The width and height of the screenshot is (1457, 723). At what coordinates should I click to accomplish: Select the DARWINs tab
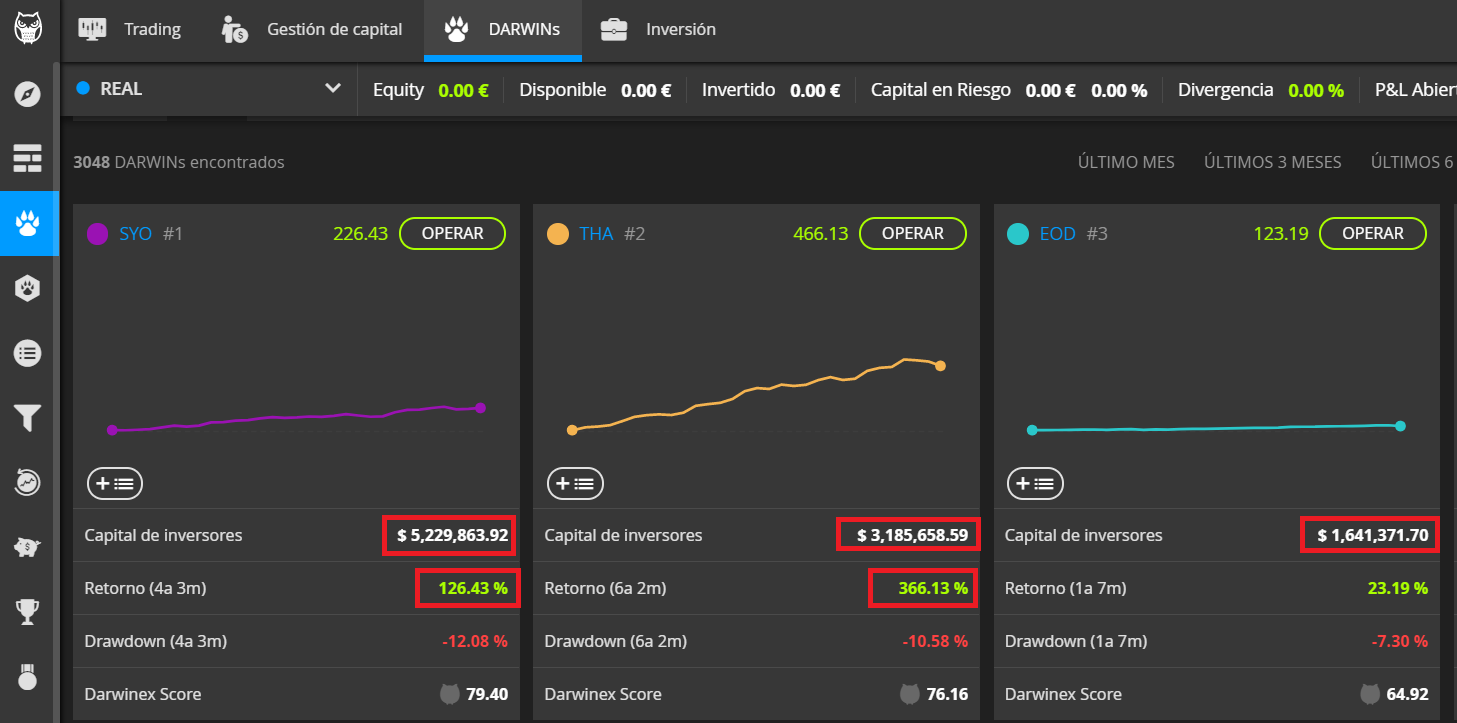[503, 30]
